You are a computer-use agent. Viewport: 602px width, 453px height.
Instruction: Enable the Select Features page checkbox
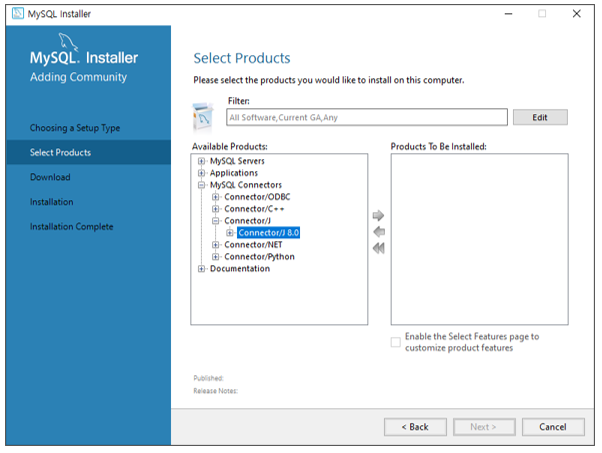[x=395, y=342]
